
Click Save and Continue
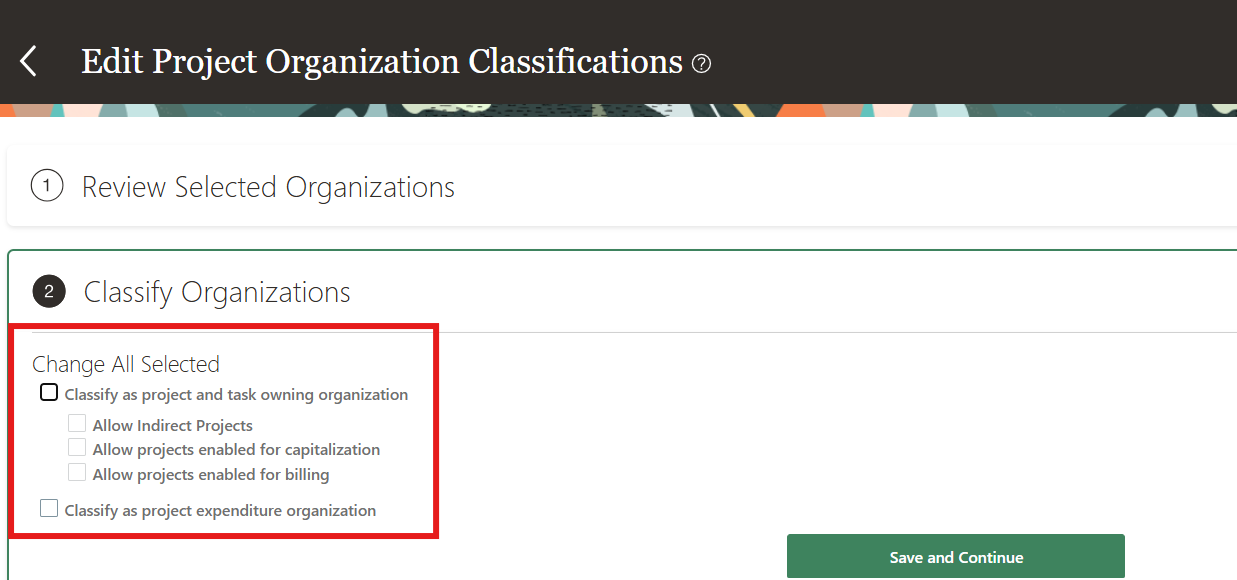coord(955,556)
